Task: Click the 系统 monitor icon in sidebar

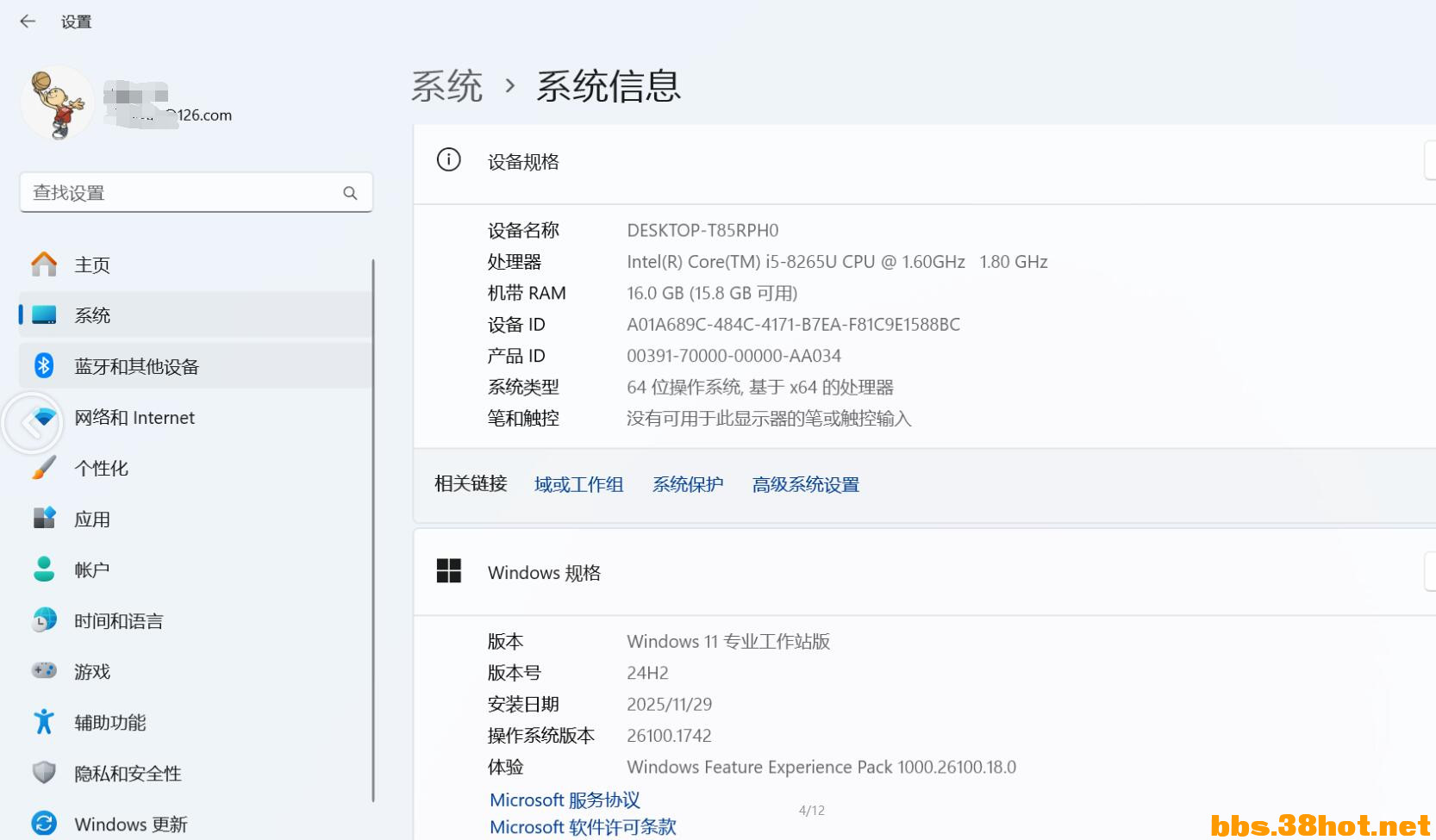Action: [x=44, y=315]
